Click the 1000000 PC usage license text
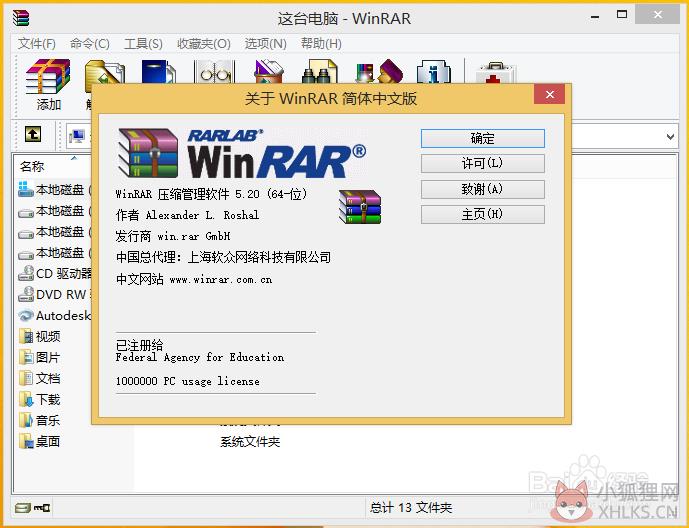 pyautogui.click(x=188, y=381)
